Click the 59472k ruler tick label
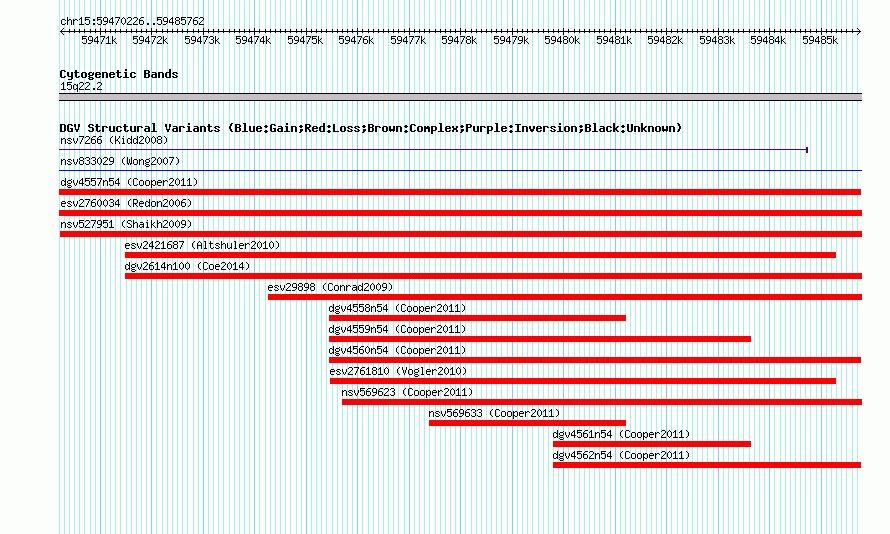 150,40
